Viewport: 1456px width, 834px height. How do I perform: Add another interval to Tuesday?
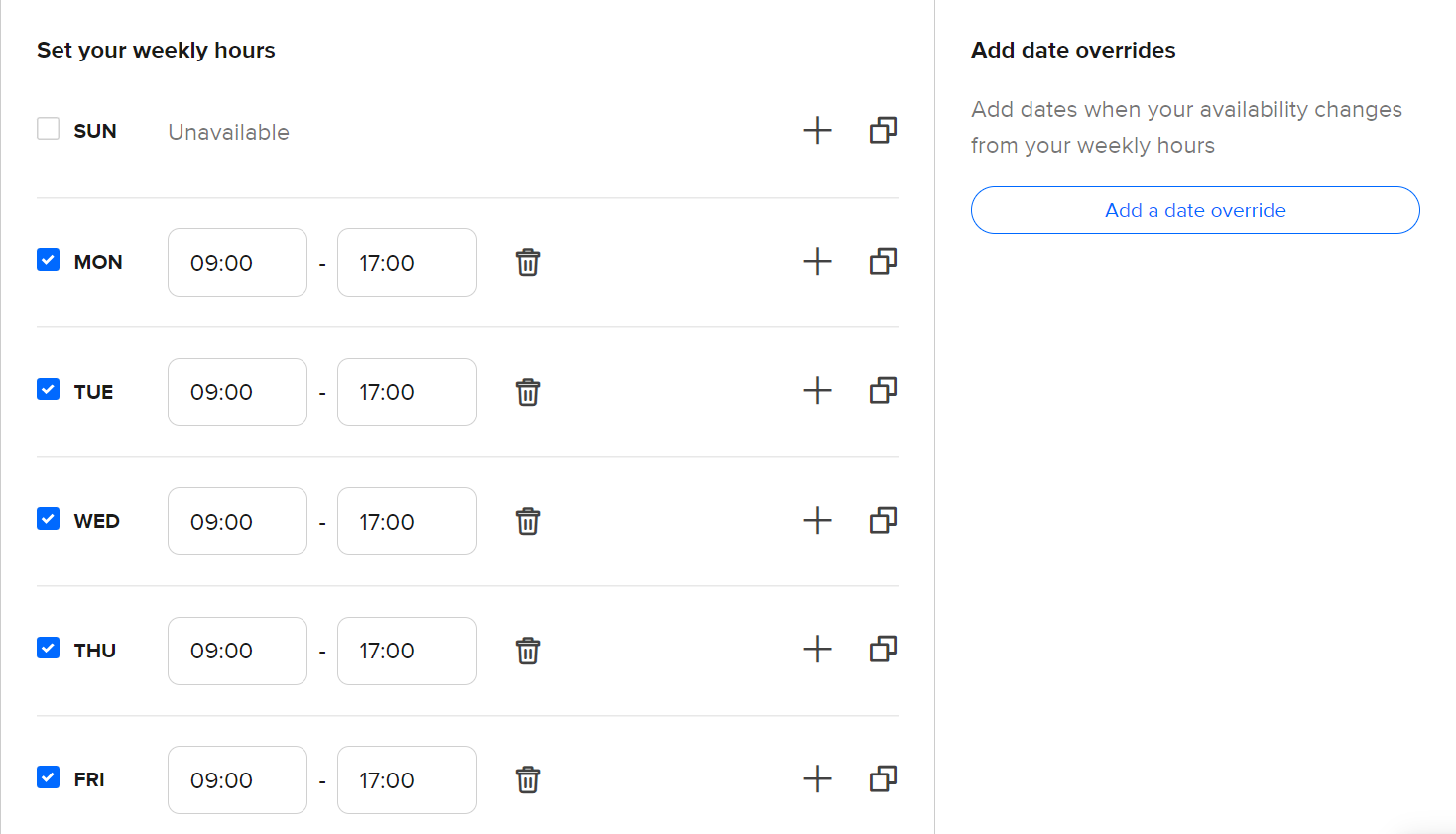coord(817,391)
